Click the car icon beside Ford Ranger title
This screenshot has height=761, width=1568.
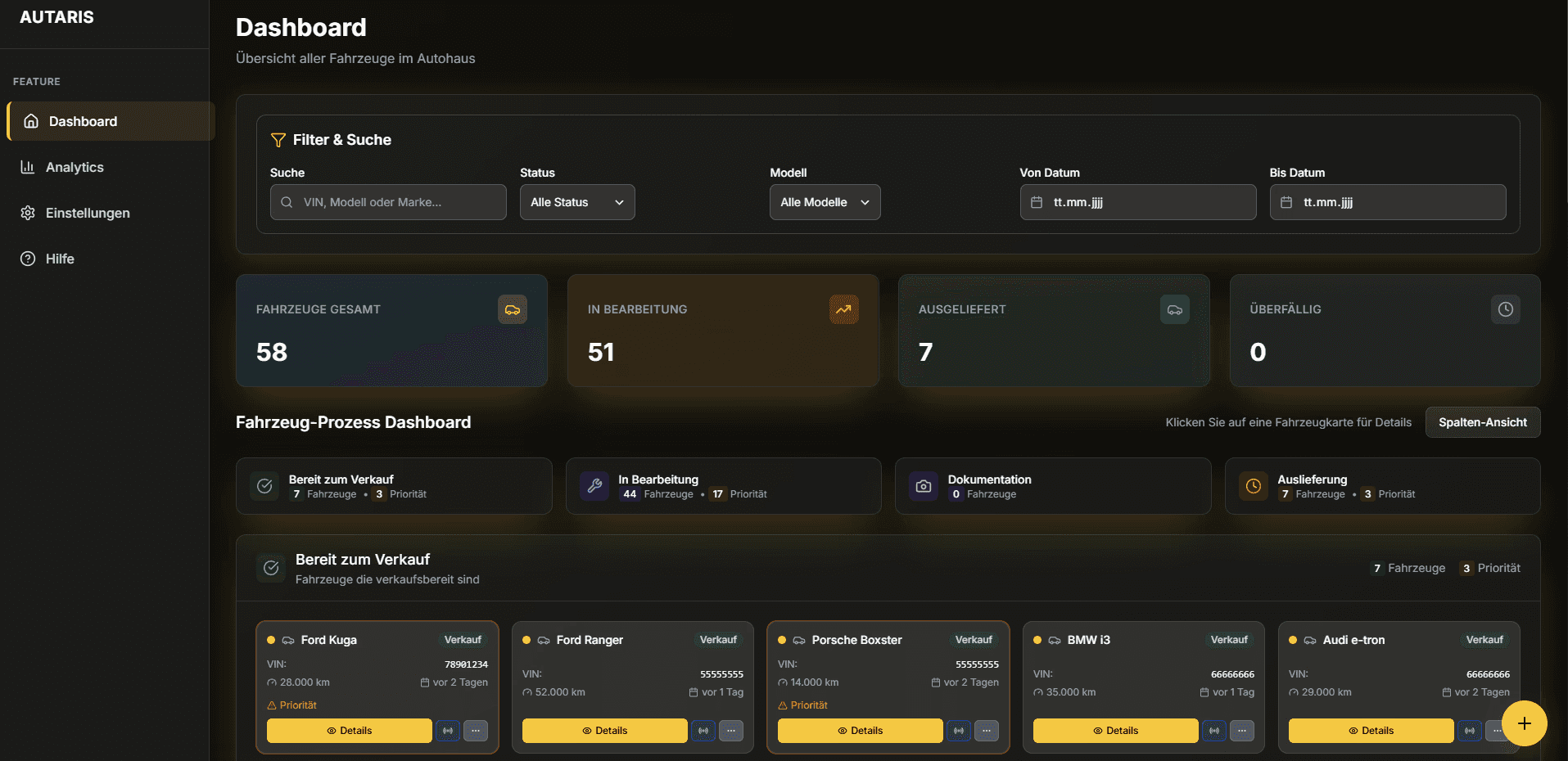544,640
